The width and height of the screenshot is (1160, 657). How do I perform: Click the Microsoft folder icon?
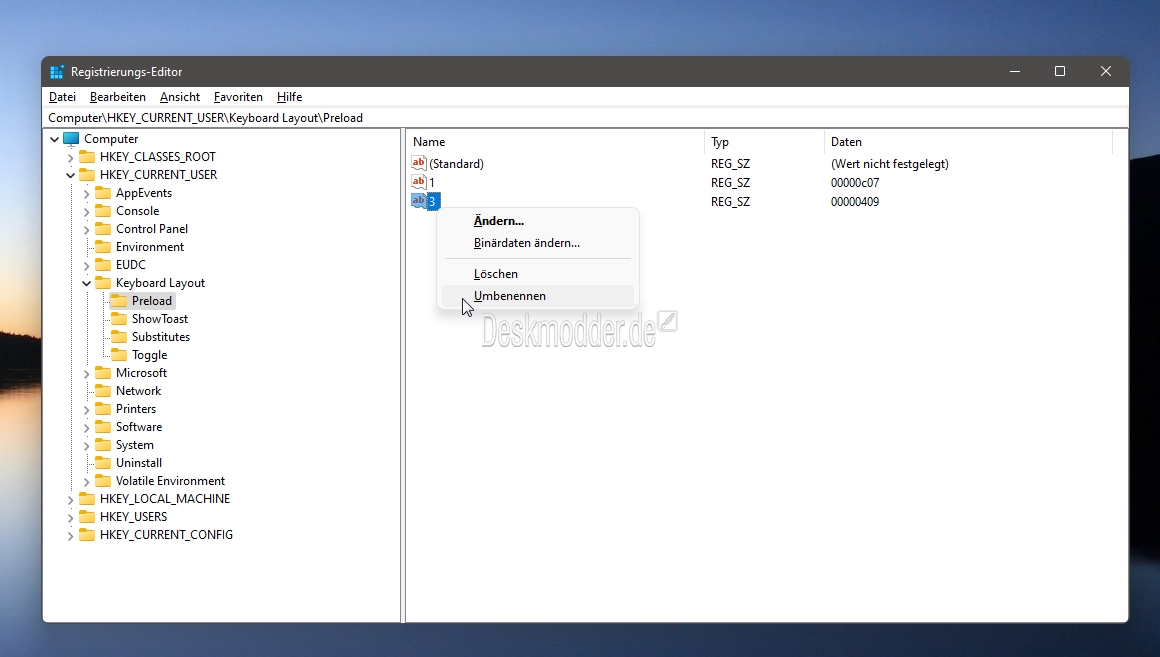(103, 373)
